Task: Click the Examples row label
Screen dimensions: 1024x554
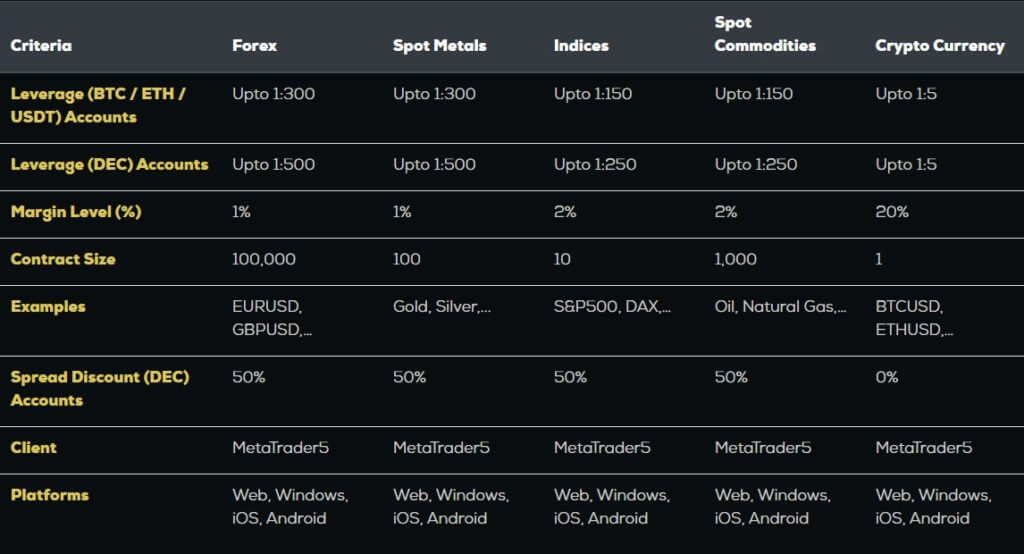Action: [48, 306]
